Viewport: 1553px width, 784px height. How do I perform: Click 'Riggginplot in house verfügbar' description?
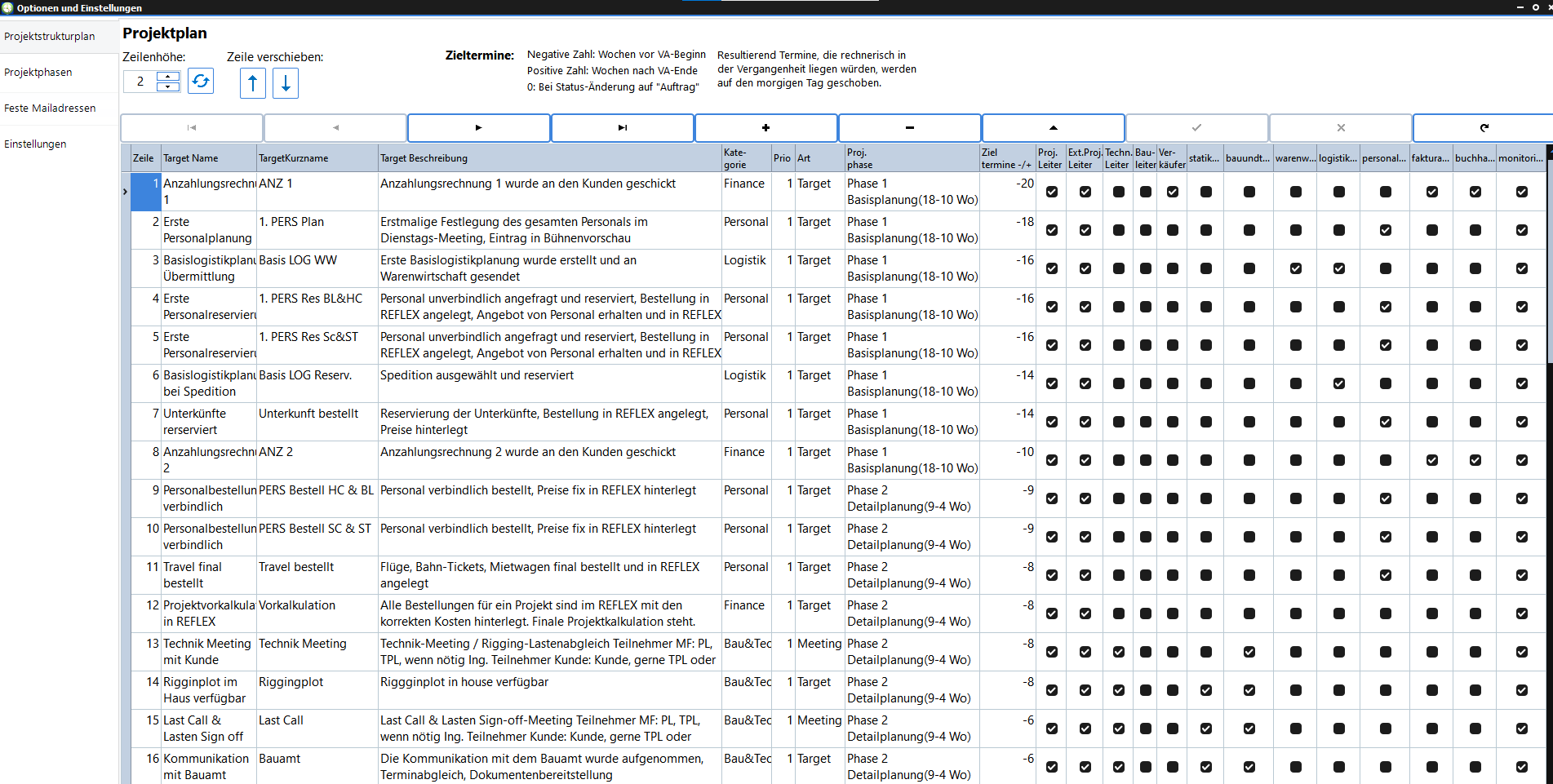(x=550, y=690)
